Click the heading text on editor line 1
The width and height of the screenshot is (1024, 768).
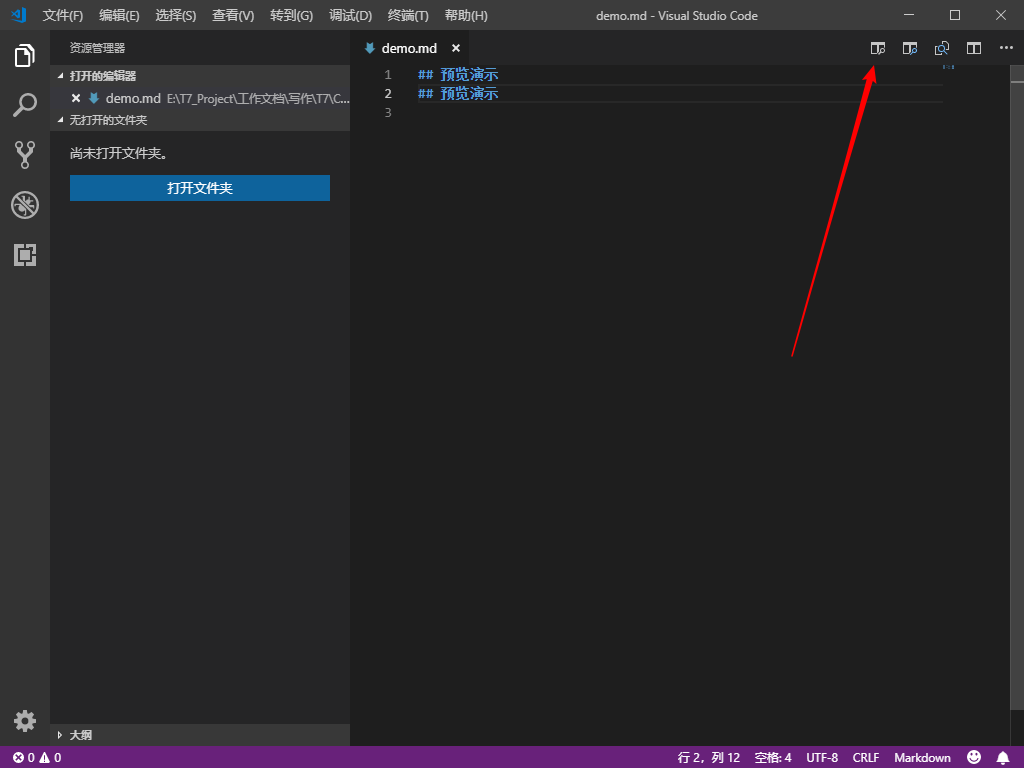coord(458,74)
